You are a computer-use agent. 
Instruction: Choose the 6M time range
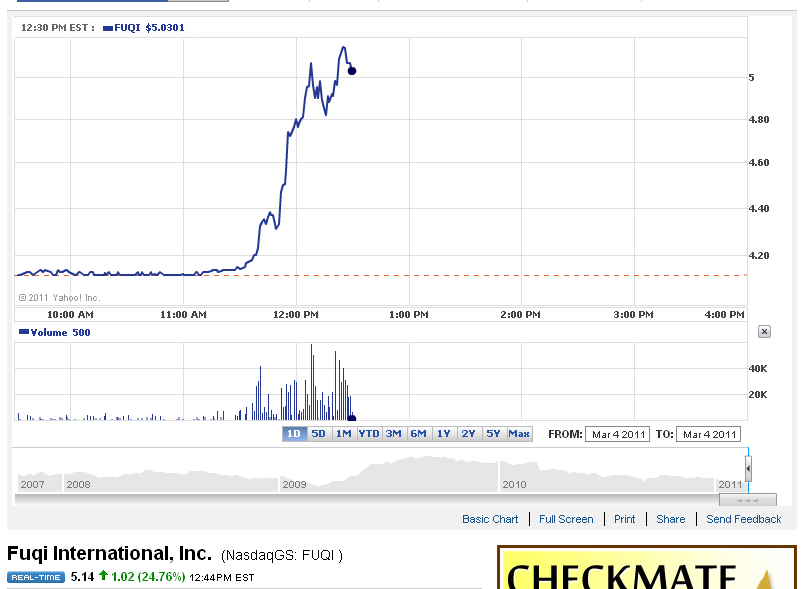coord(418,434)
